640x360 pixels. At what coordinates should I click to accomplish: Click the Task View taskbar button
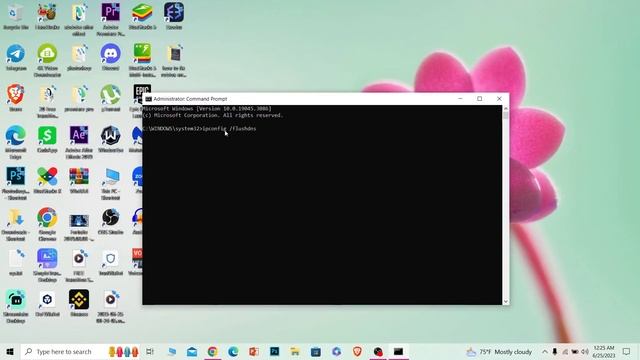[x=150, y=351]
